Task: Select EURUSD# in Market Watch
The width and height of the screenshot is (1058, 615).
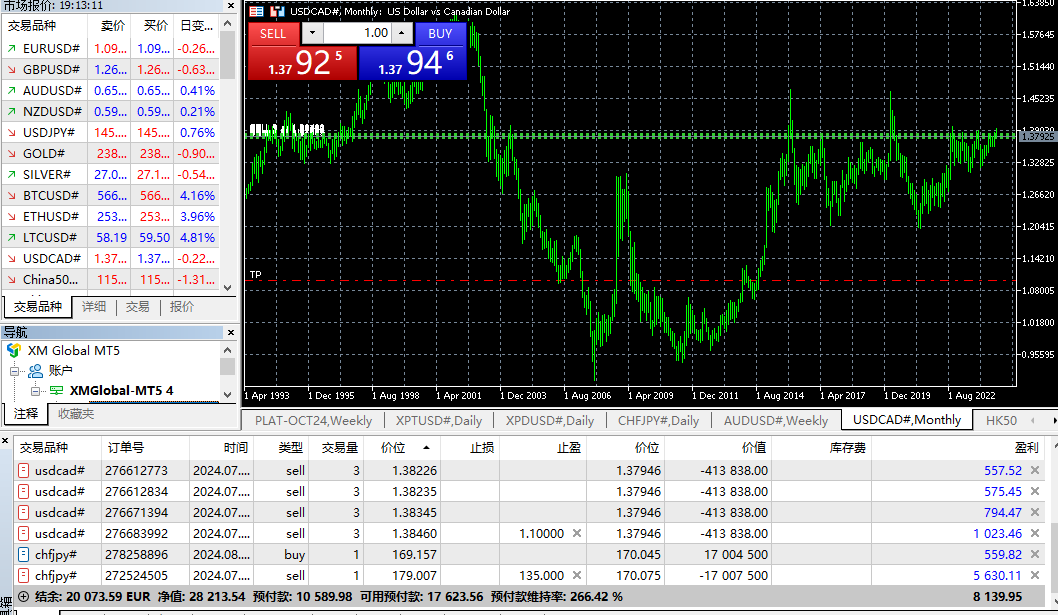Action: (x=111, y=49)
